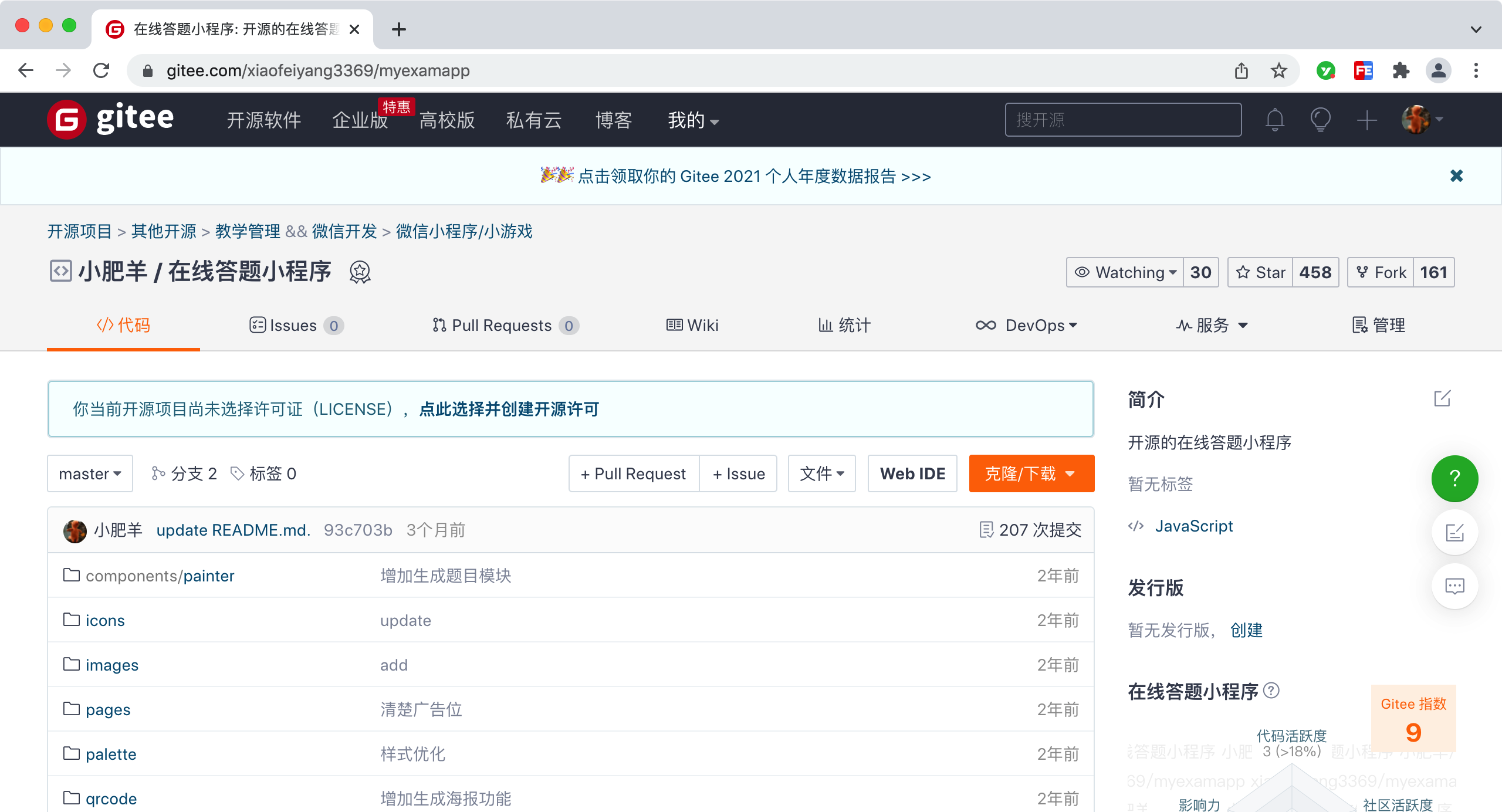Expand the 文件 dropdown menu
Image resolution: width=1502 pixels, height=812 pixels.
tap(821, 473)
